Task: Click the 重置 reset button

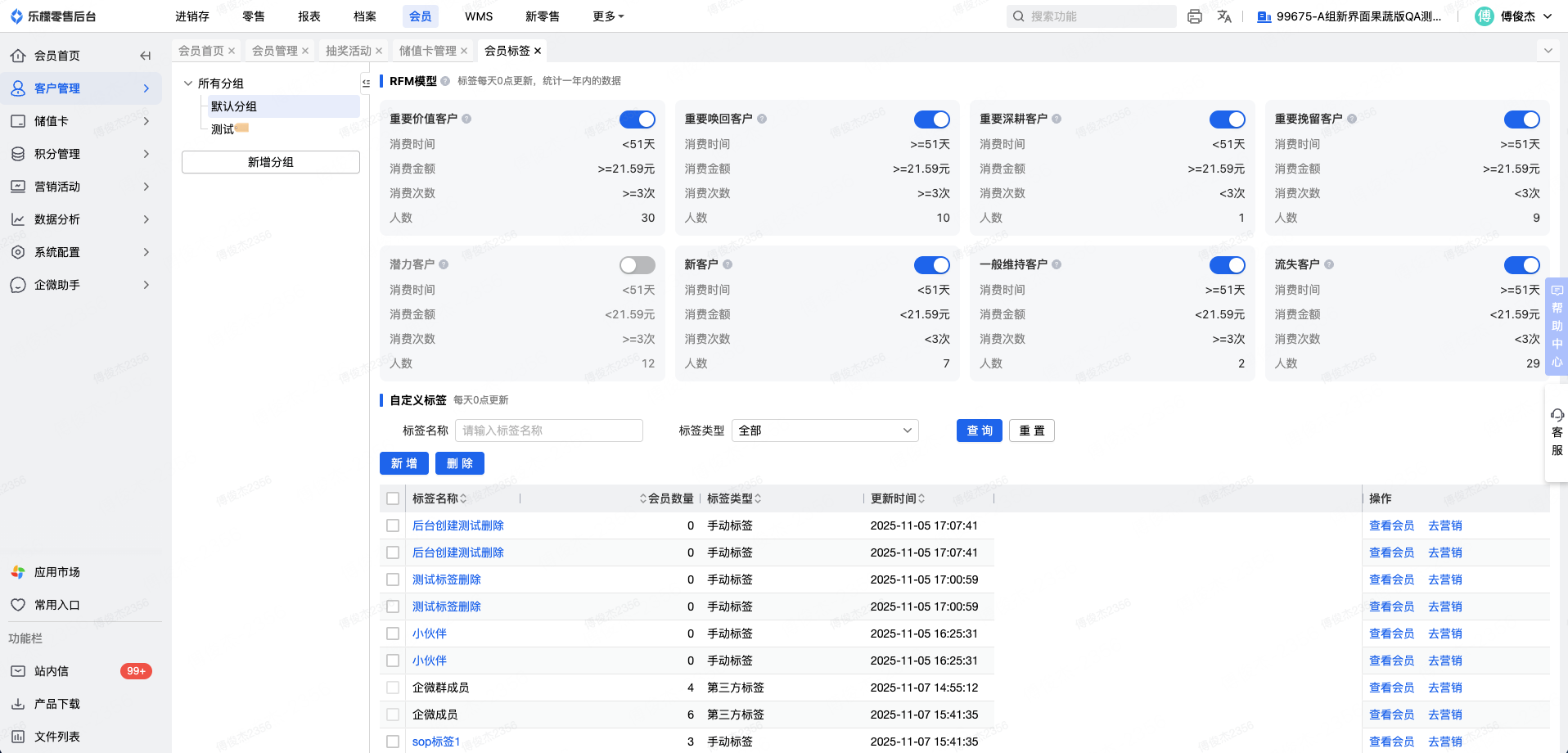Action: point(1032,431)
